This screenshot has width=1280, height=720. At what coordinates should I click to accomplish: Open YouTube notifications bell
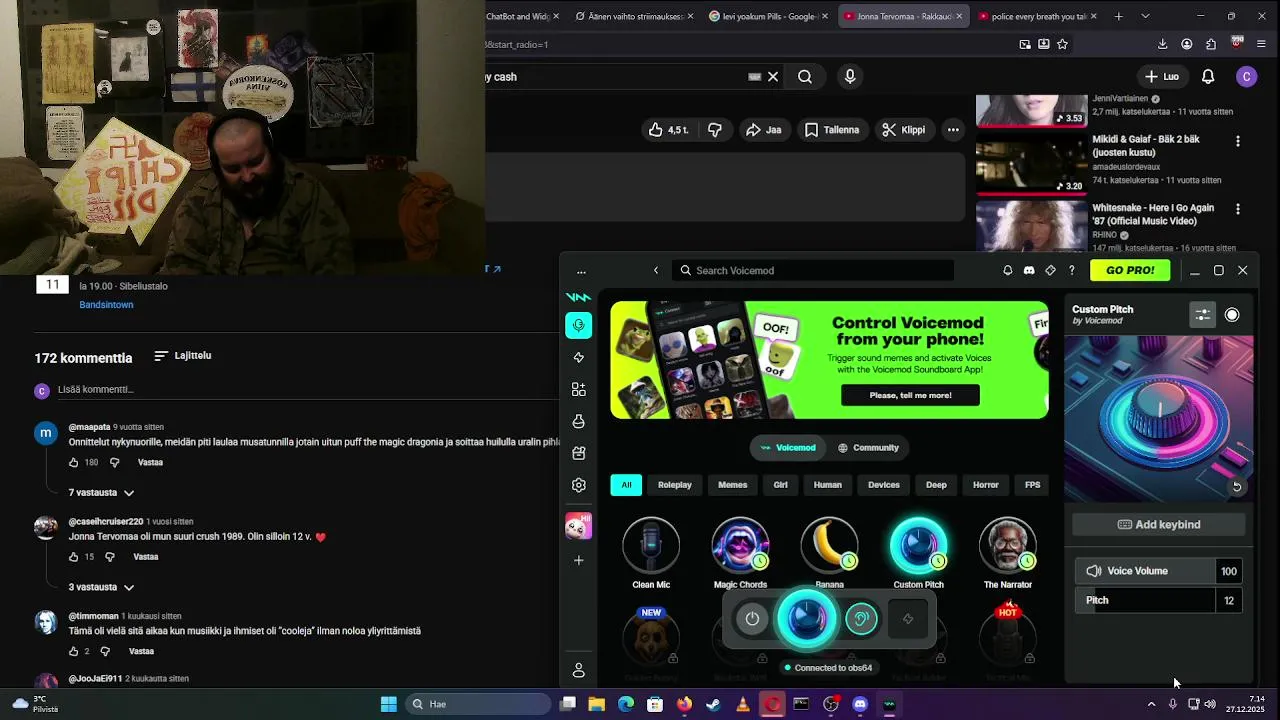[1208, 76]
